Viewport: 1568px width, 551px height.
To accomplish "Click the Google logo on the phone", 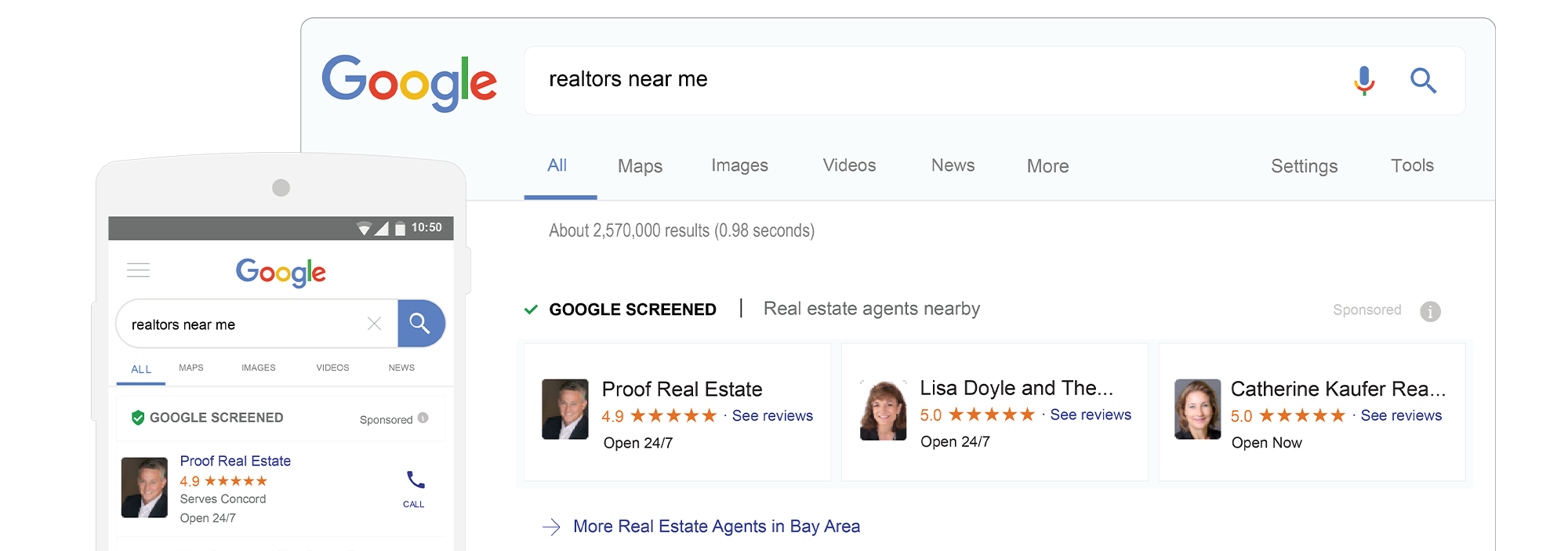I will tap(281, 273).
